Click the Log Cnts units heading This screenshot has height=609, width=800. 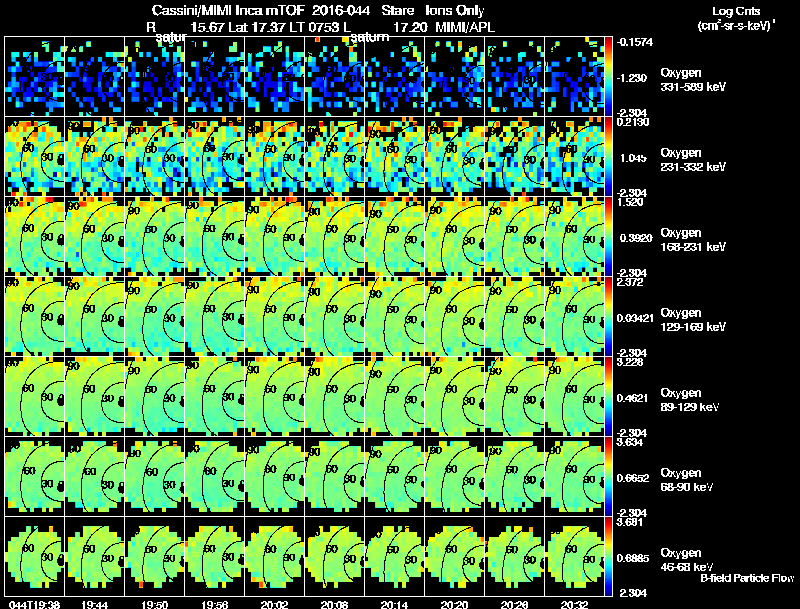tap(736, 18)
